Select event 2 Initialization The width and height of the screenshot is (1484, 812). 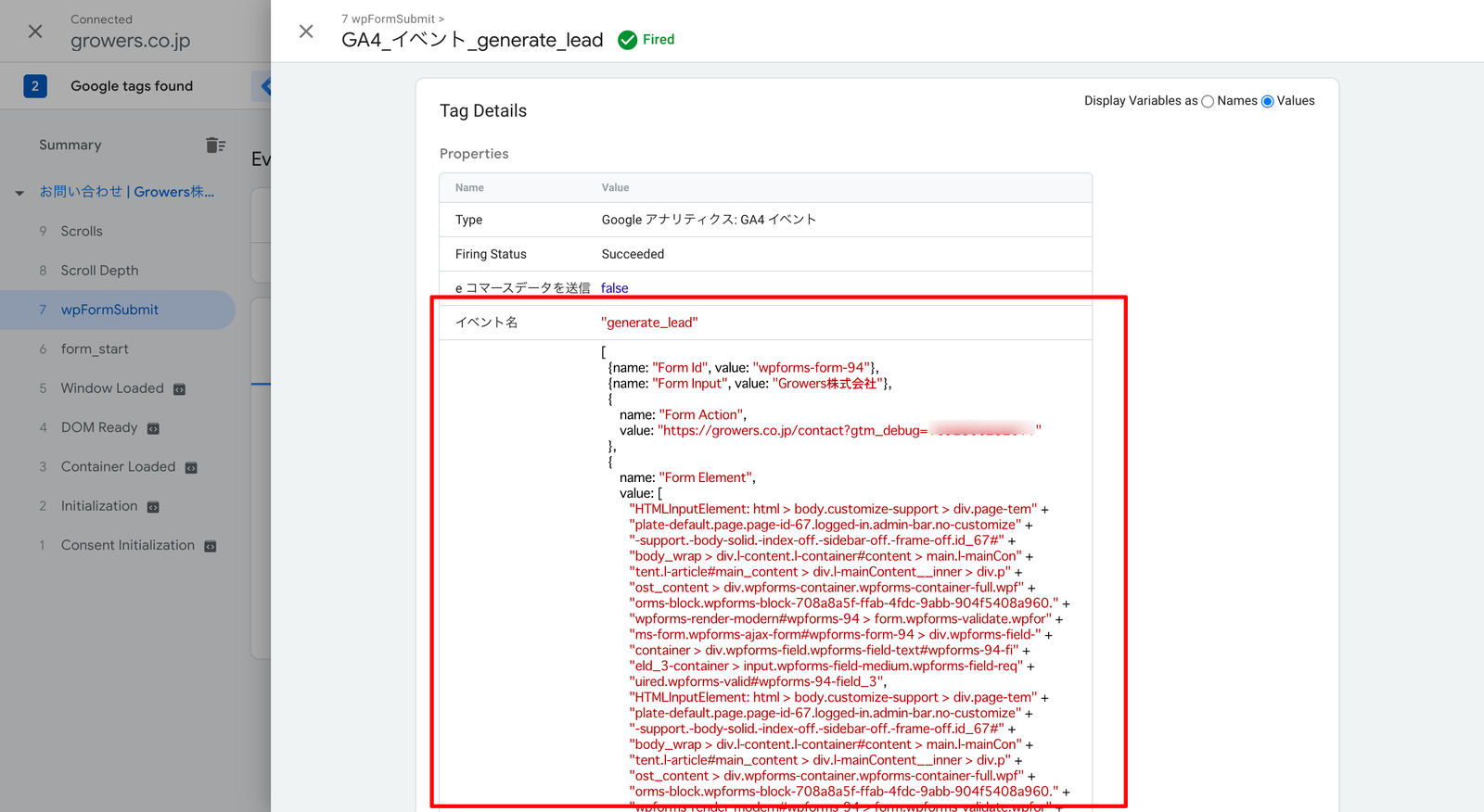[x=118, y=506]
